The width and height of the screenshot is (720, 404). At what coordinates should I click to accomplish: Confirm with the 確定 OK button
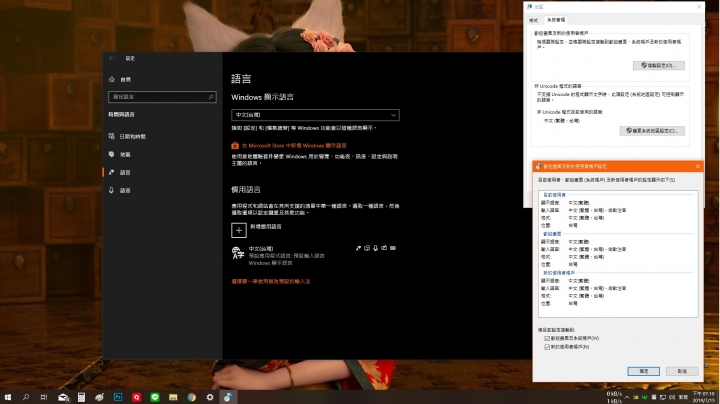click(643, 371)
